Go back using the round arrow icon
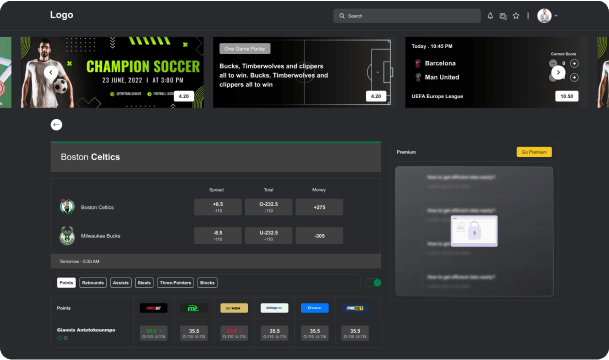This screenshot has width=609, height=360. [56, 125]
